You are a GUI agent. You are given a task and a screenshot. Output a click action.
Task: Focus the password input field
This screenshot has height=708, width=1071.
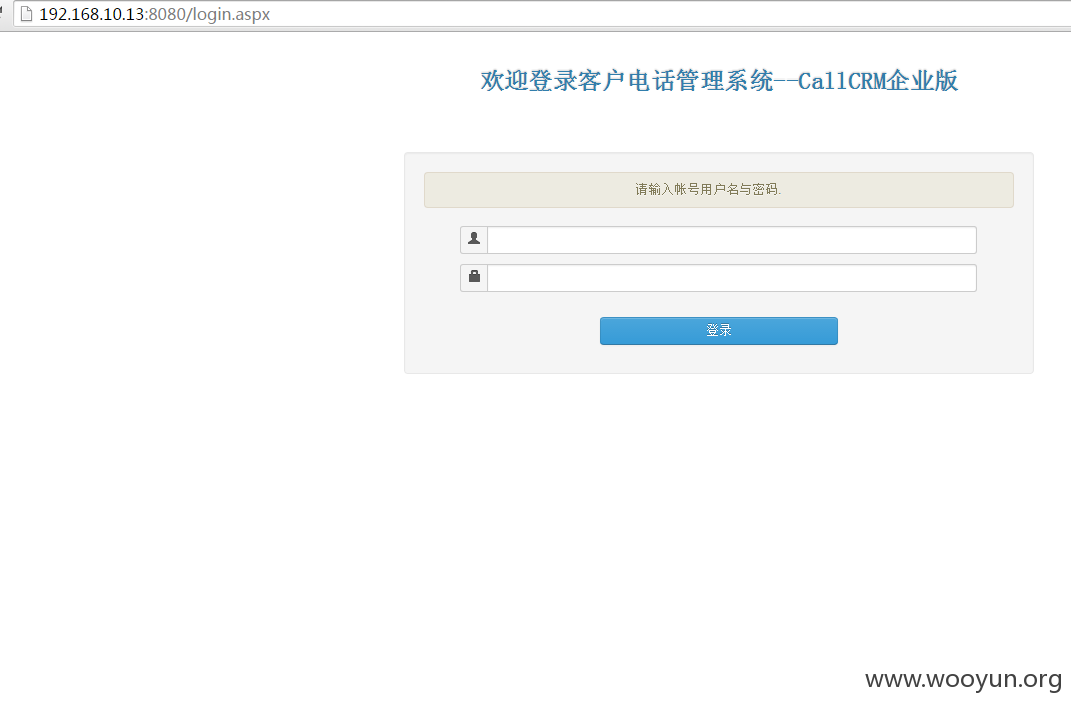tap(732, 278)
